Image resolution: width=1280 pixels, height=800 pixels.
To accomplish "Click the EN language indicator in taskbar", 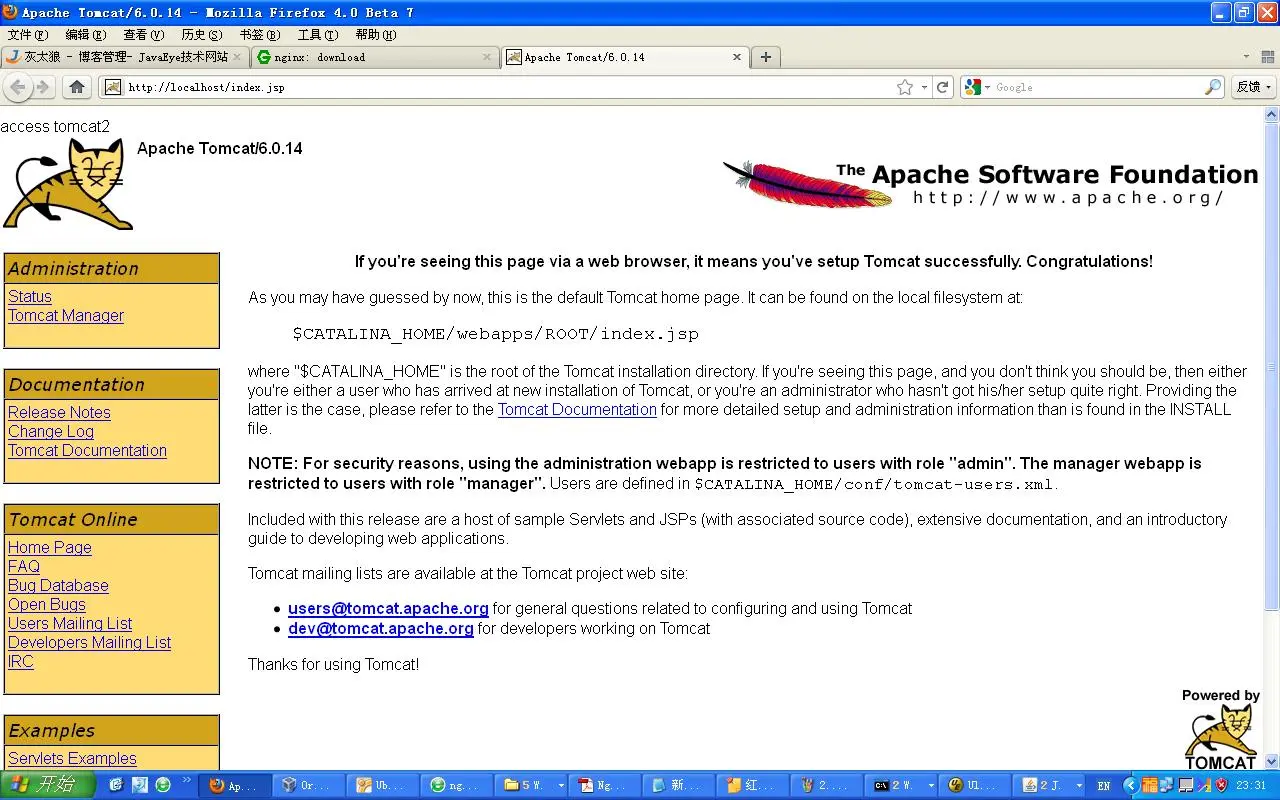I will click(x=1104, y=786).
